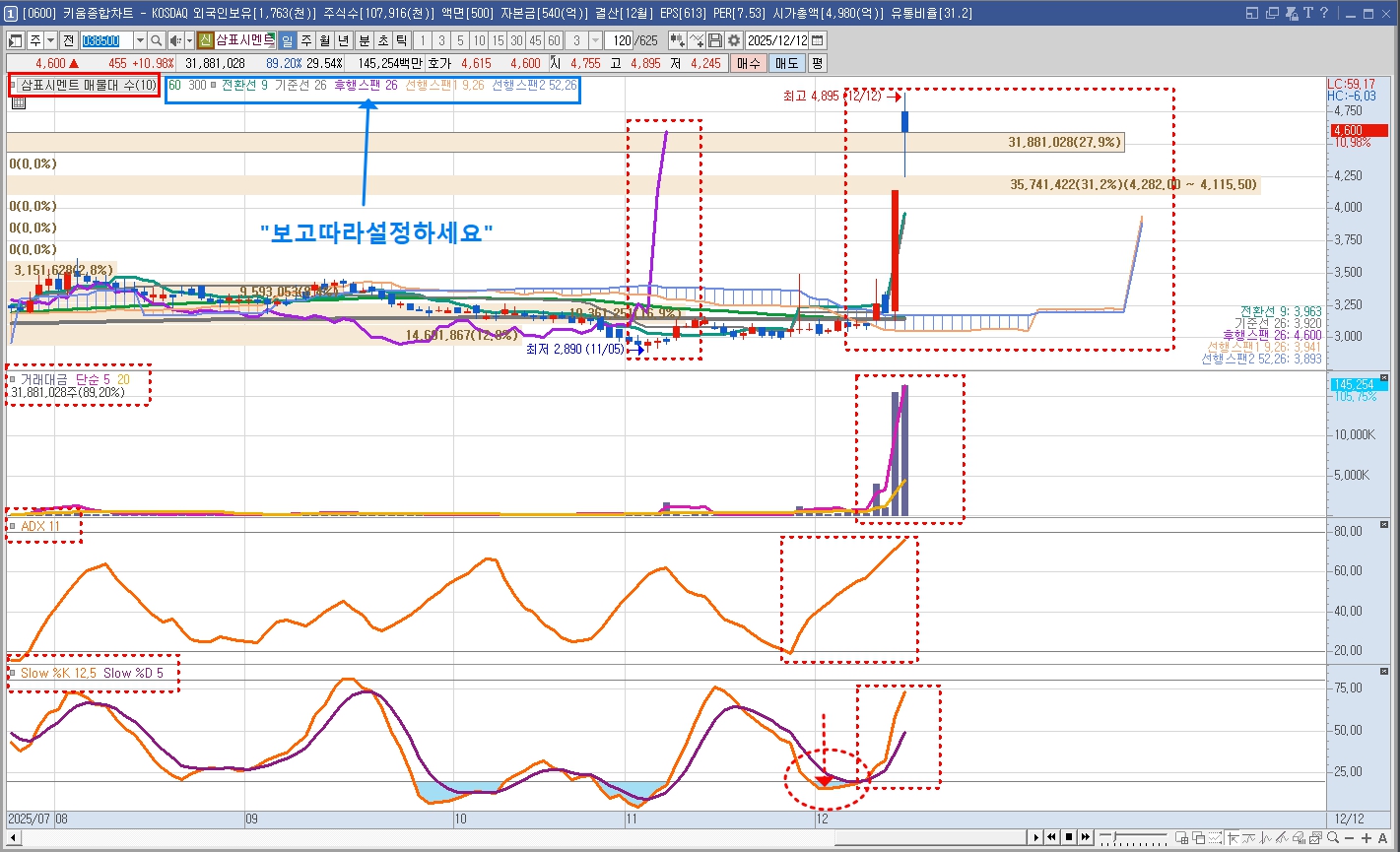Click the speaker sound icon in toolbar
1400x852 pixels.
174,40
